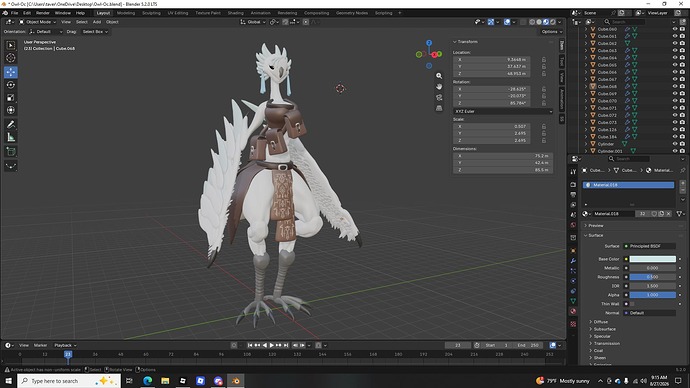Click the Base Color swatch
The image size is (690, 388).
[x=653, y=259]
